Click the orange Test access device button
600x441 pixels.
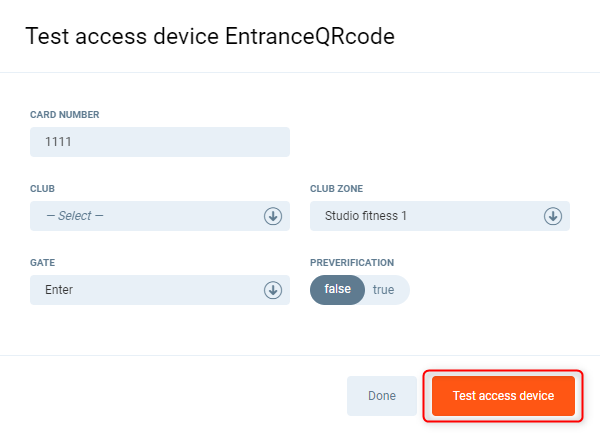point(503,396)
